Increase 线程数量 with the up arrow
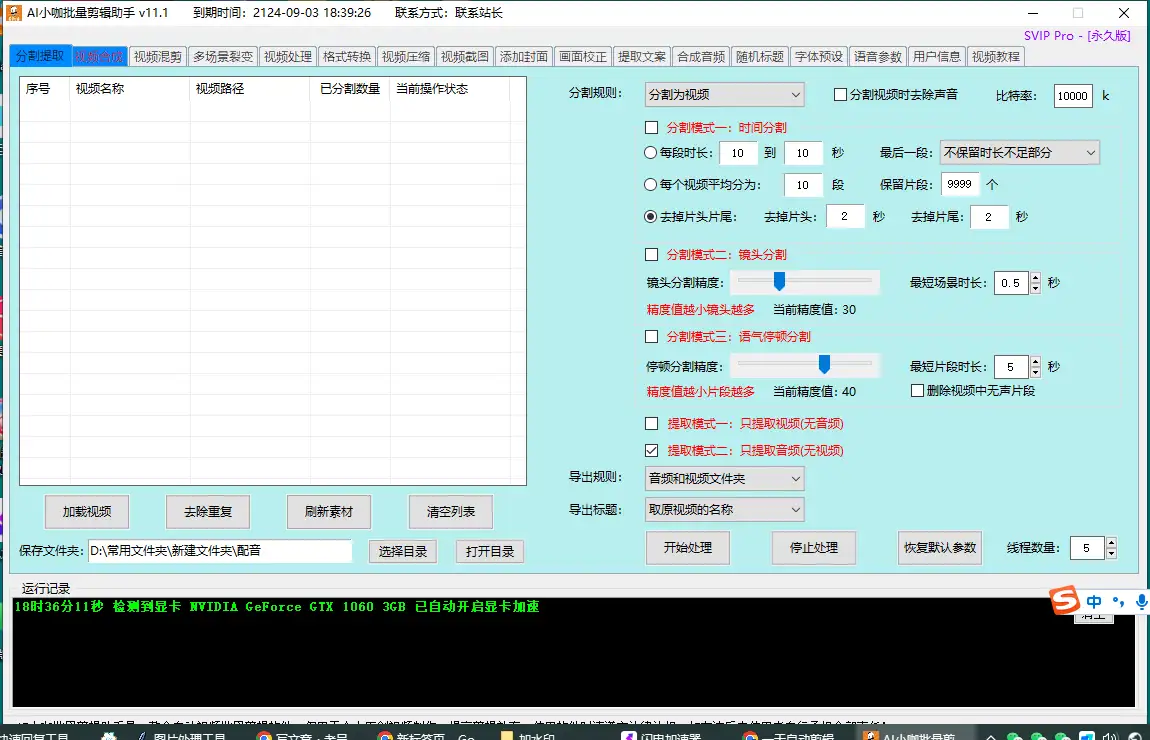This screenshot has width=1150, height=740. pos(1110,543)
